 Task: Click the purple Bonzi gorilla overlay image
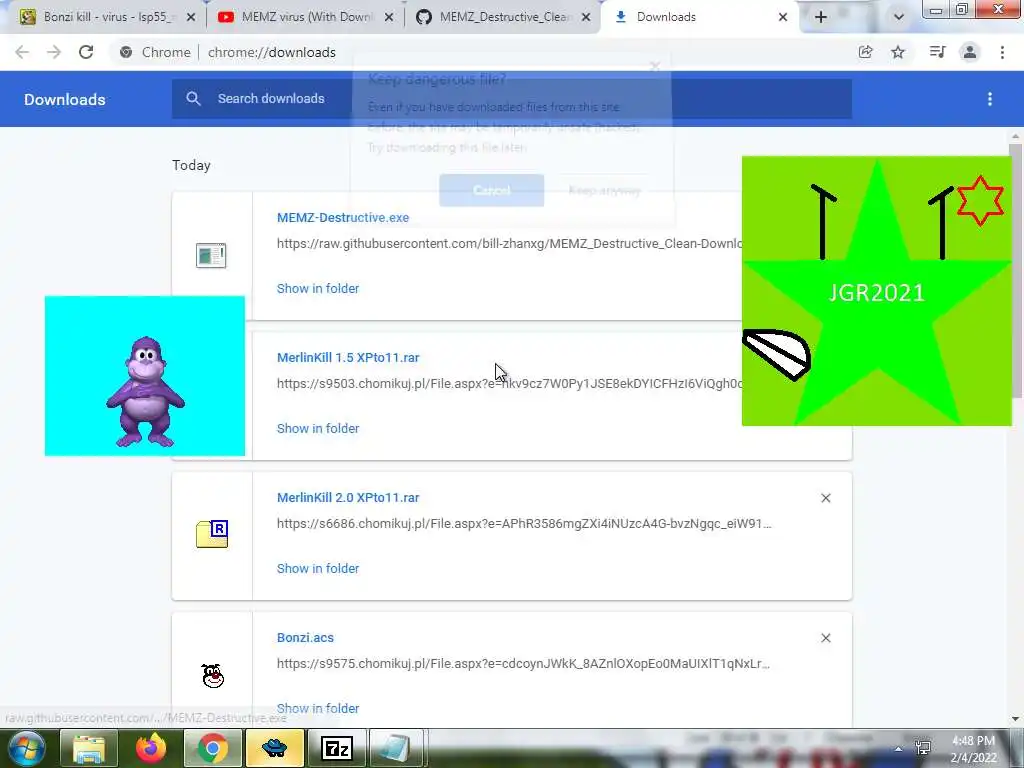point(145,376)
